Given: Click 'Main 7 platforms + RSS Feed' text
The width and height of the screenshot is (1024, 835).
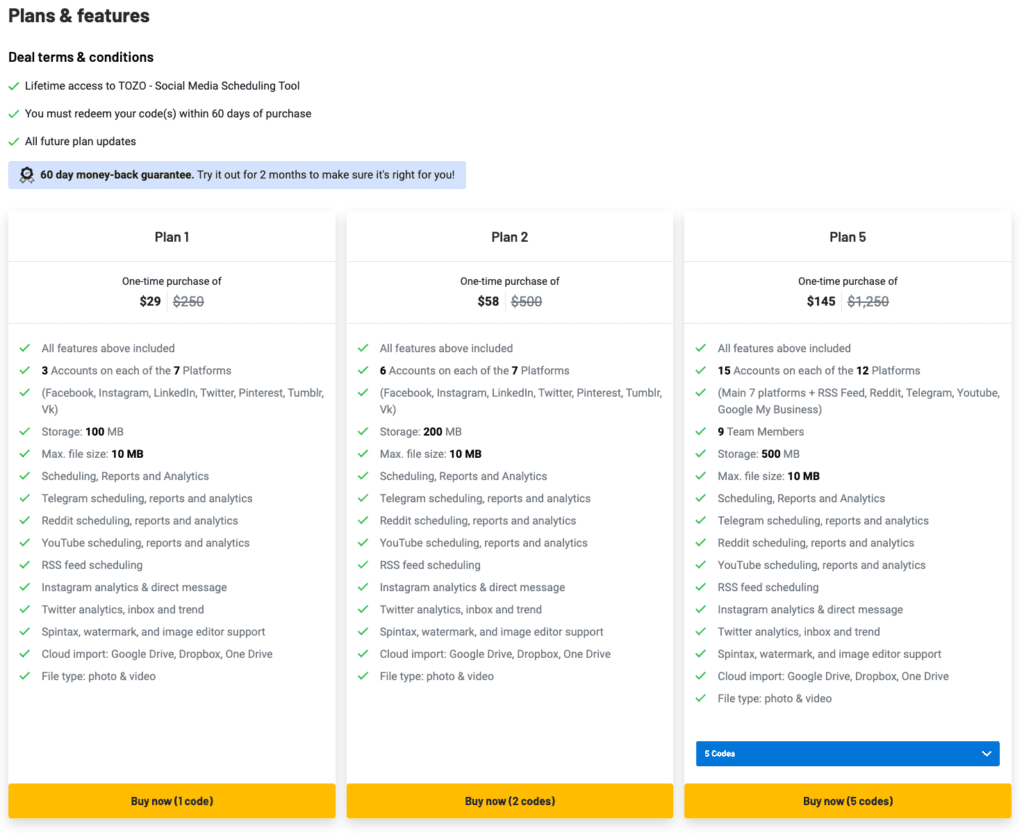Looking at the screenshot, I should point(859,401).
